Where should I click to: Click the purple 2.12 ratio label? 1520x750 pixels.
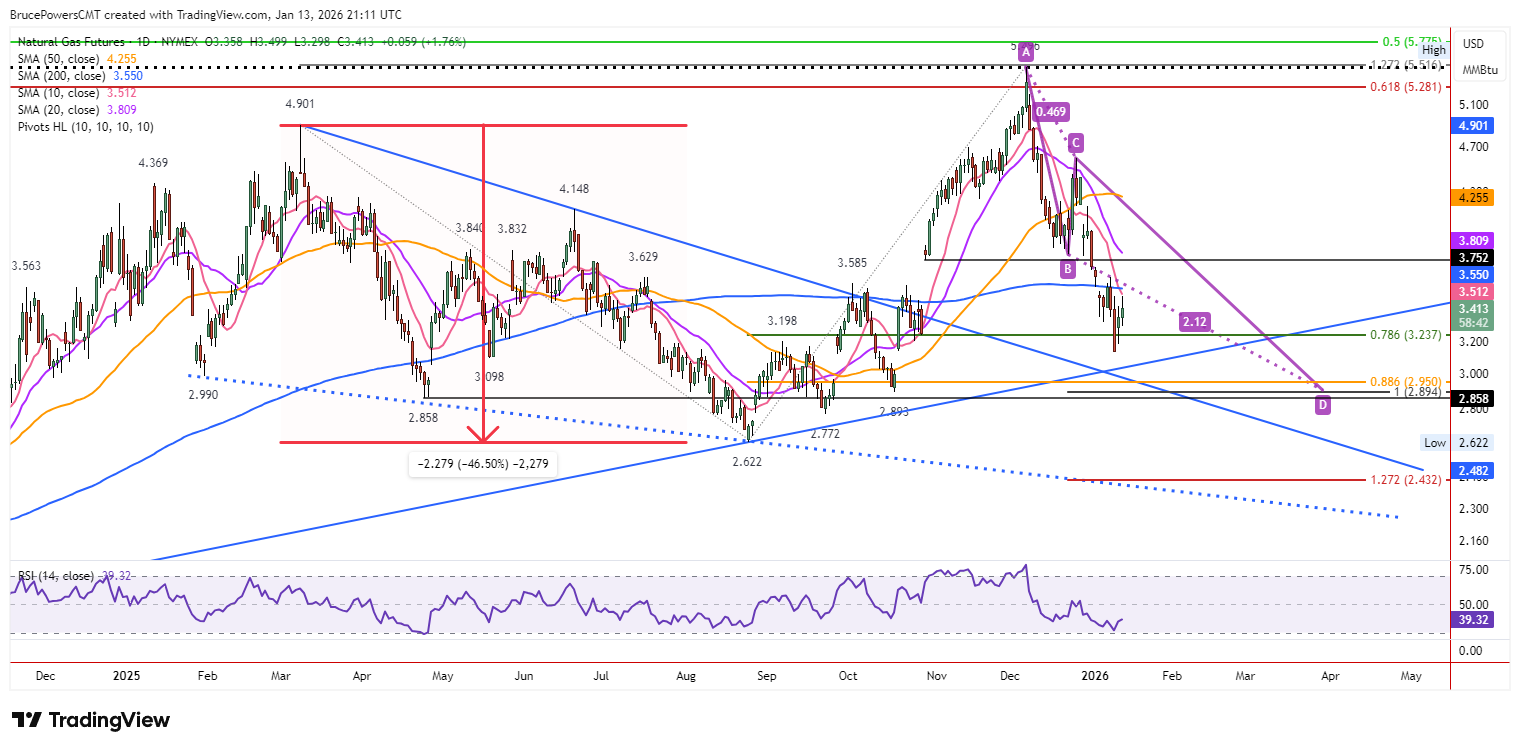pyautogui.click(x=1194, y=321)
